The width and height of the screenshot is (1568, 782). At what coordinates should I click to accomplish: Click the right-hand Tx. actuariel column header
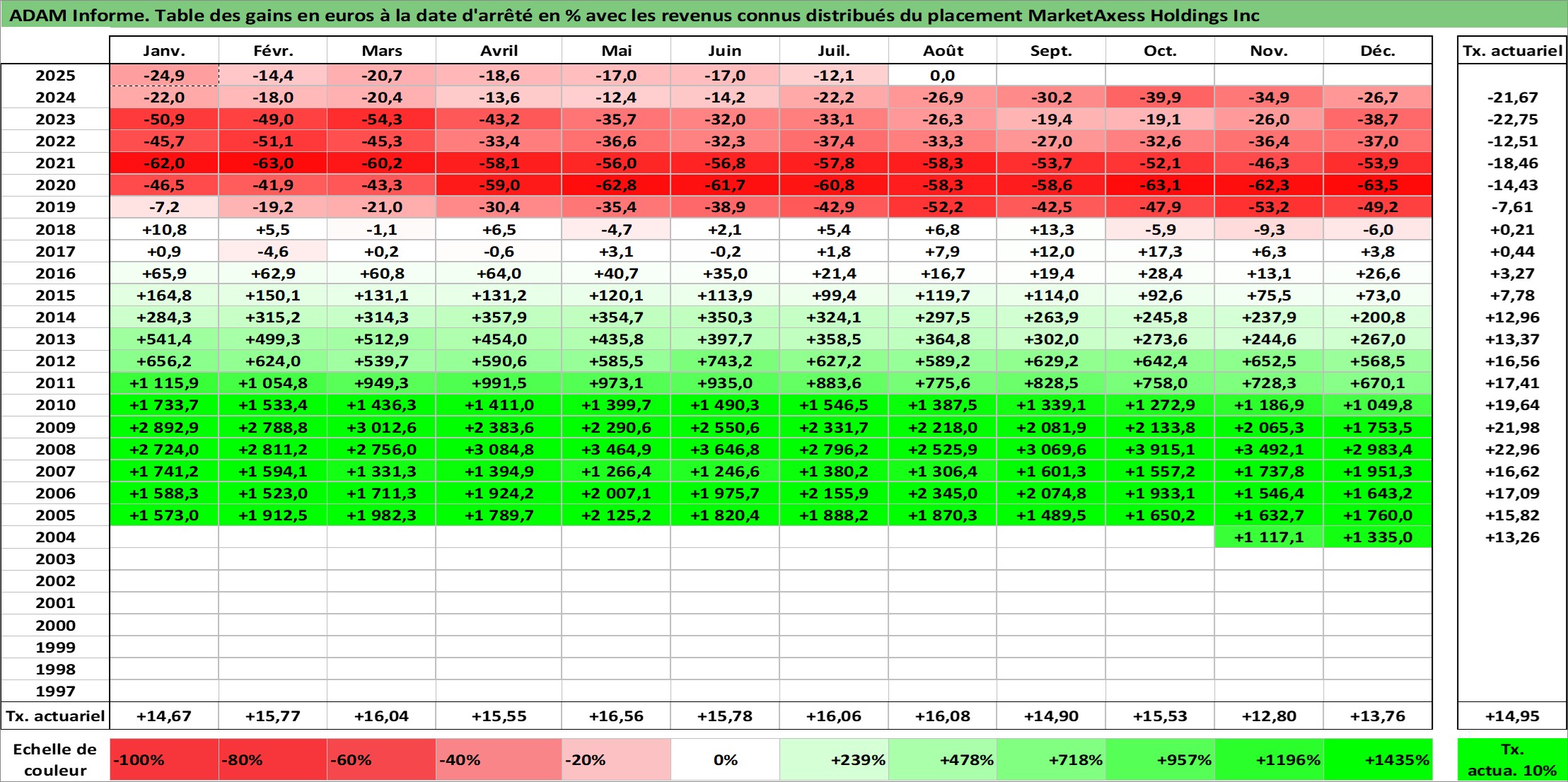tap(1512, 50)
